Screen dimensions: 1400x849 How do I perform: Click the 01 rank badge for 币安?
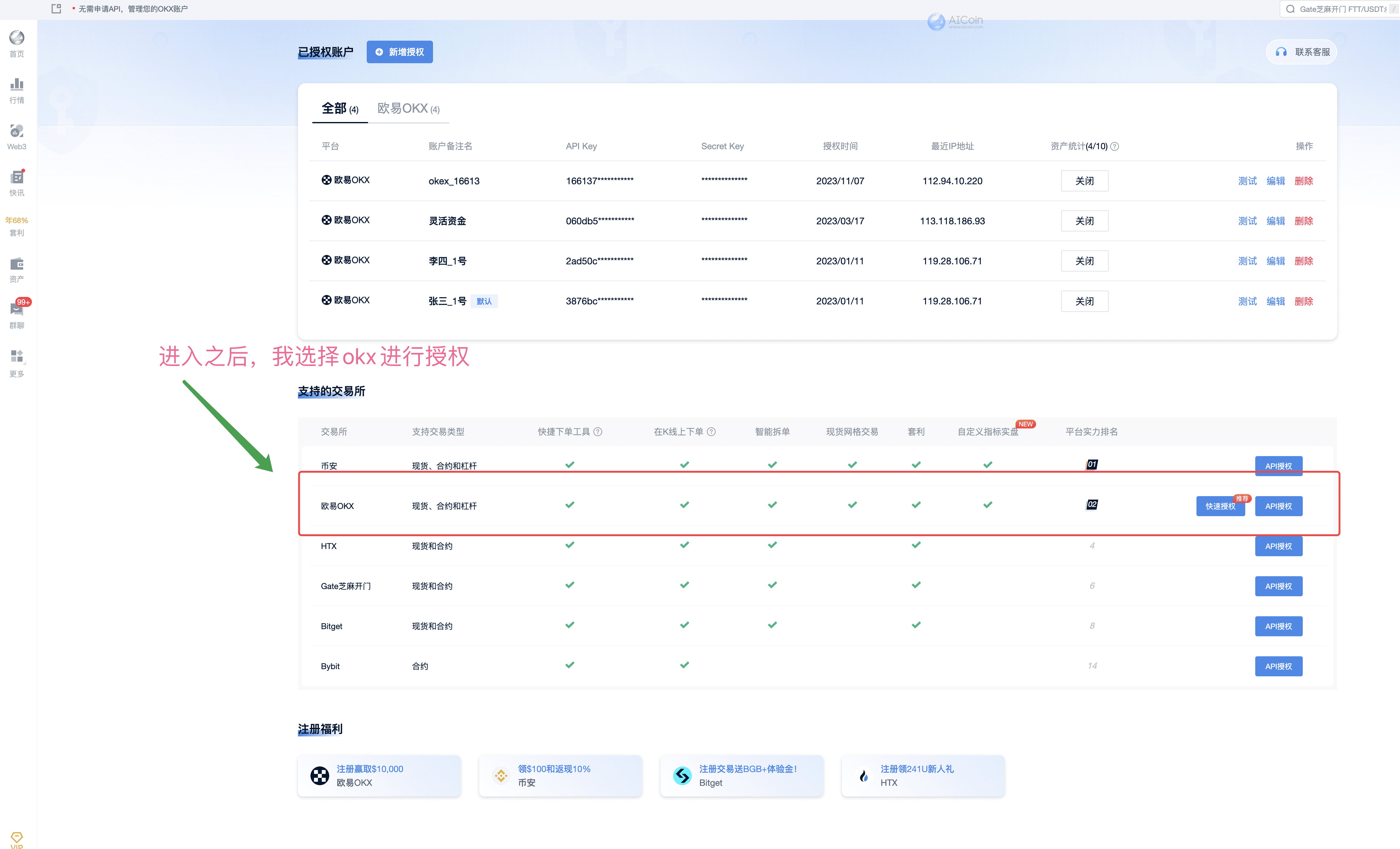pyautogui.click(x=1091, y=465)
